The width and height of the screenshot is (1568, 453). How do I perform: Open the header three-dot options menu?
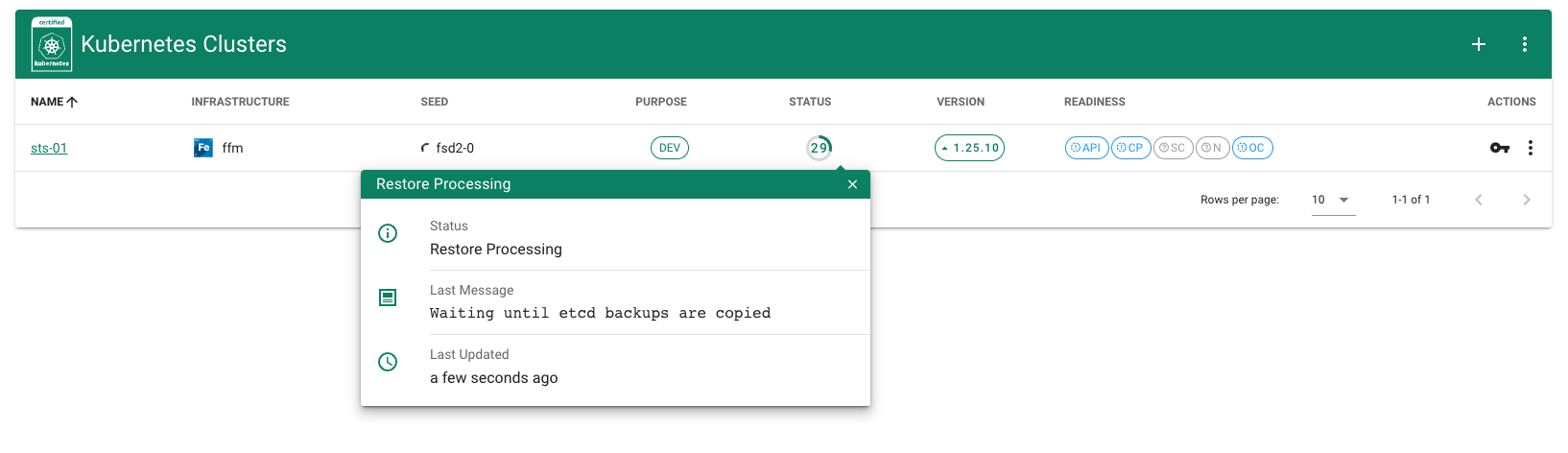click(1525, 44)
